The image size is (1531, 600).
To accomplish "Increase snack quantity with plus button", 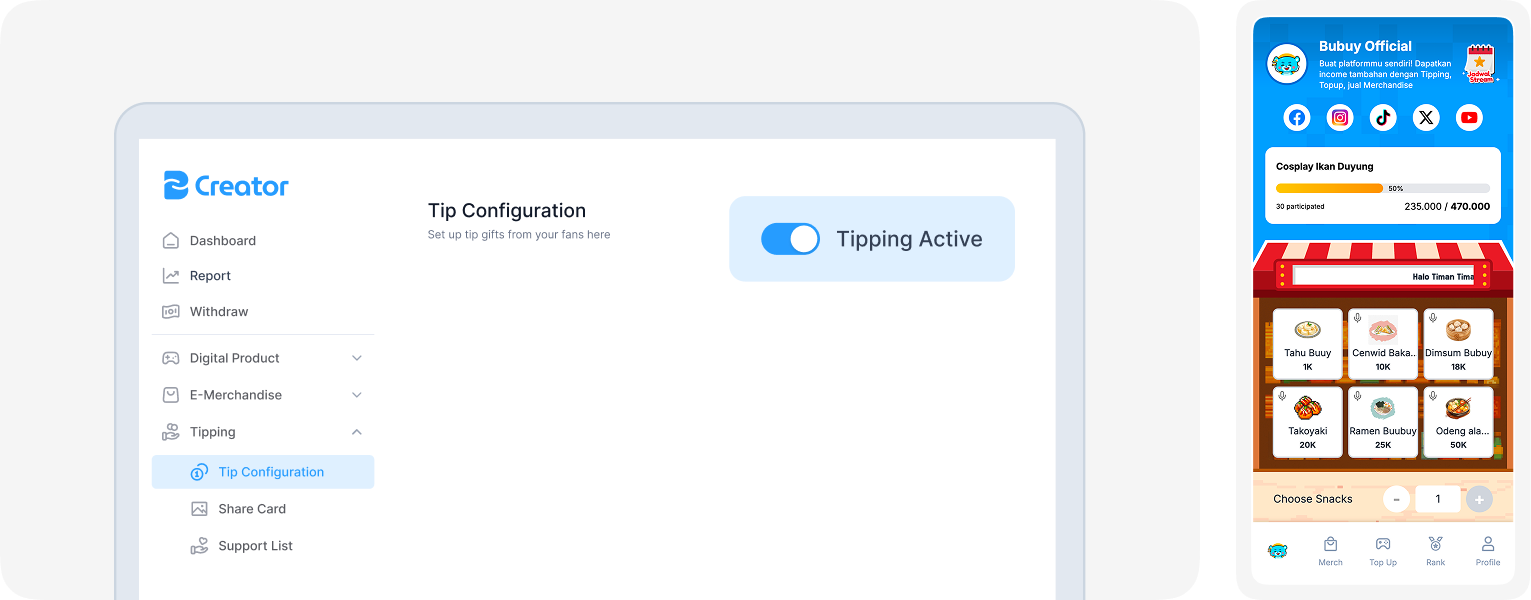I will (1479, 499).
